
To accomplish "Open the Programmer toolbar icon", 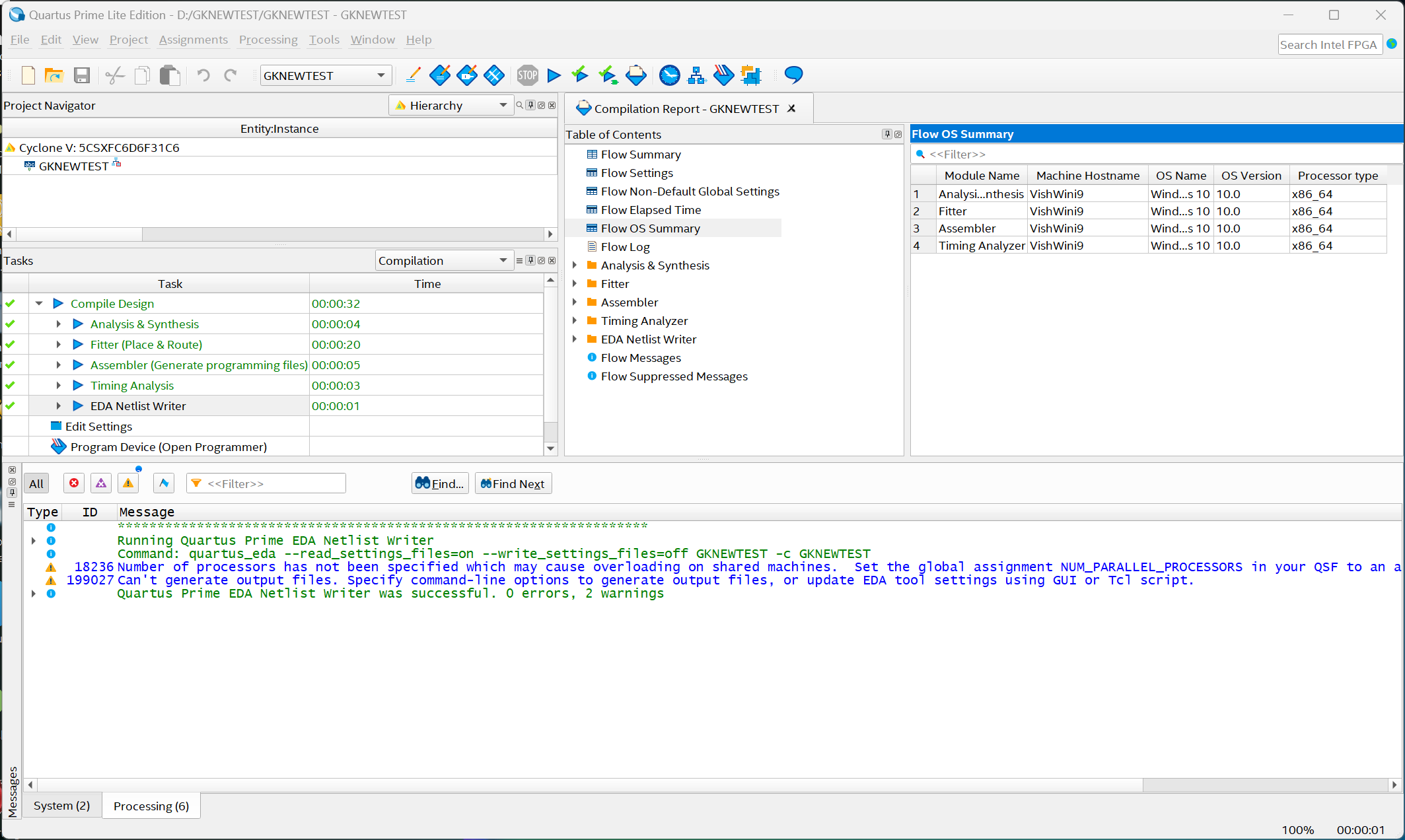I will [x=723, y=75].
